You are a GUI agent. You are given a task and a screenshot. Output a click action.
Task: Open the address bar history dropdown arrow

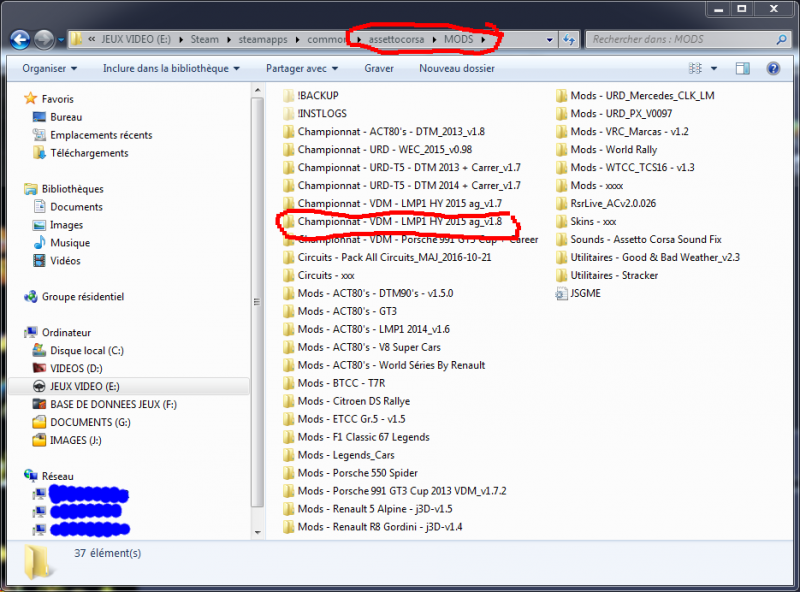[549, 40]
